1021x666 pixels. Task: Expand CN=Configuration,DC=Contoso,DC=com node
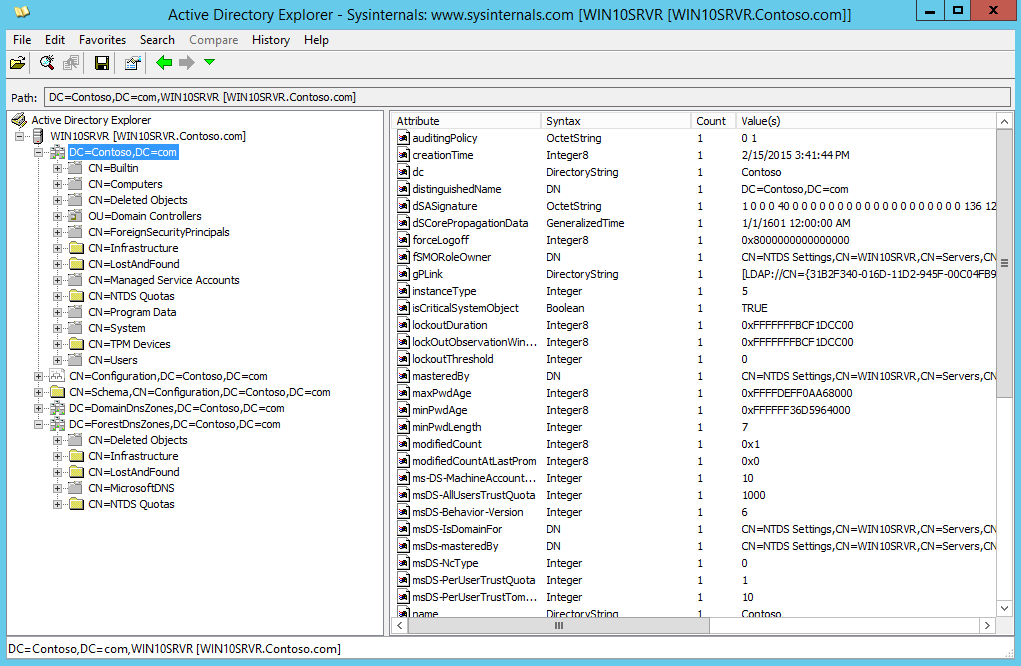point(38,376)
